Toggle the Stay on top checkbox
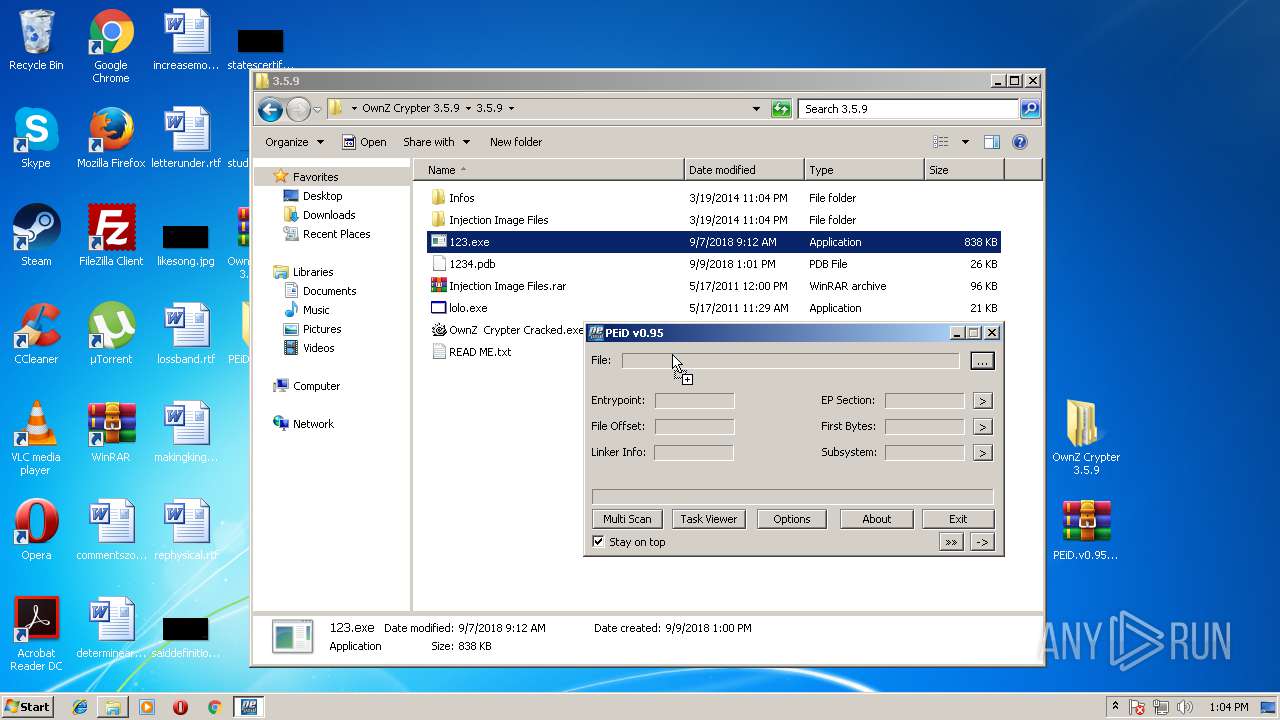 [598, 542]
